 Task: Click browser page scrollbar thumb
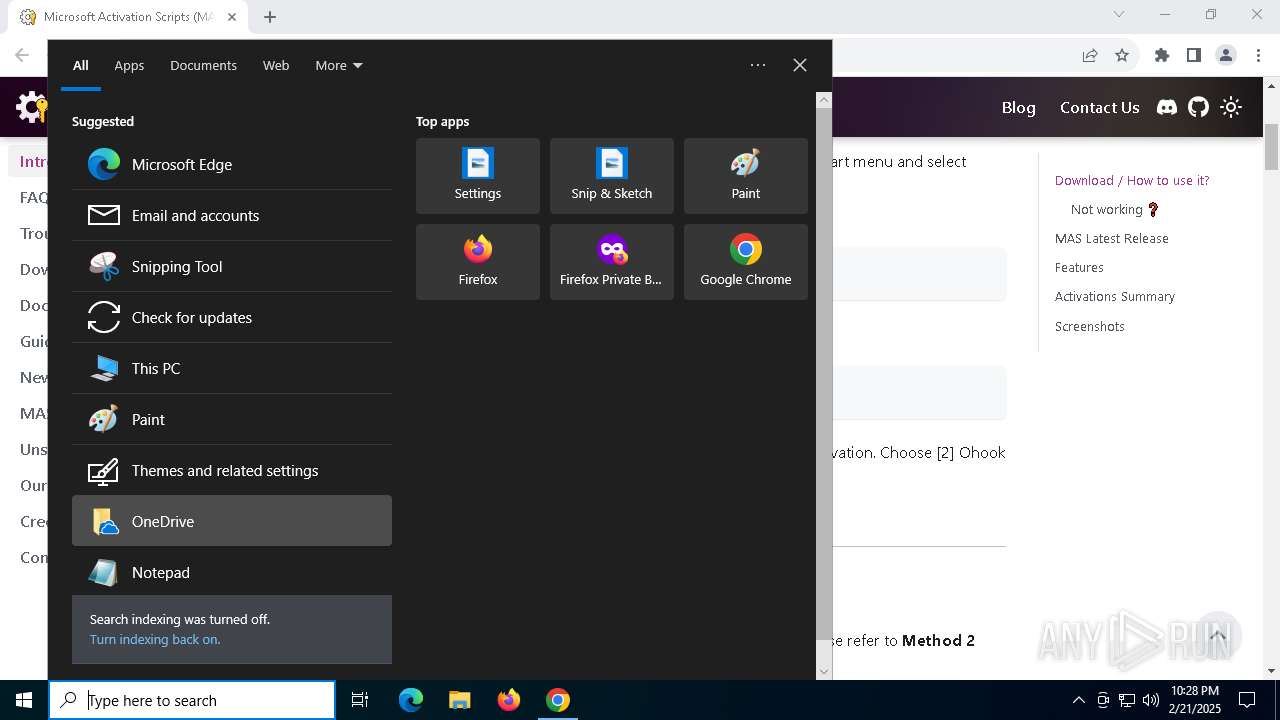tap(1272, 146)
